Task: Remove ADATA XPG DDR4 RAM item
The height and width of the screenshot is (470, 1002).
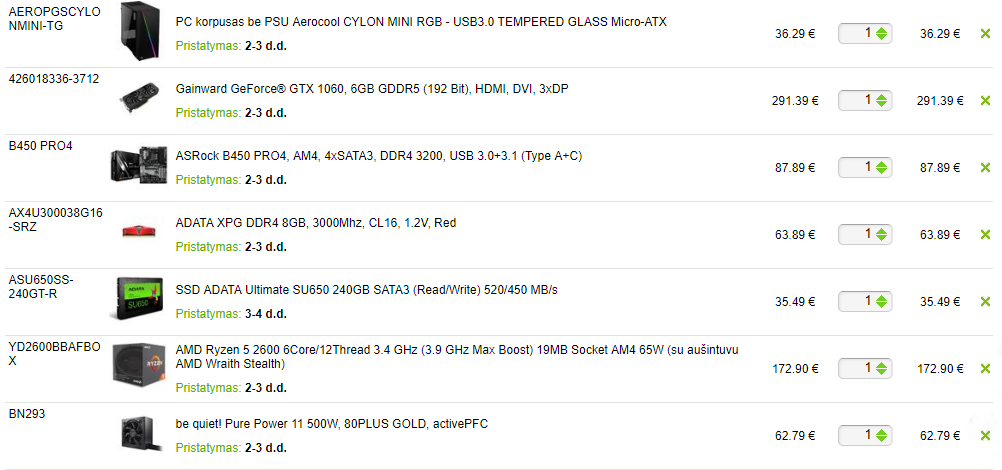Action: tap(985, 235)
